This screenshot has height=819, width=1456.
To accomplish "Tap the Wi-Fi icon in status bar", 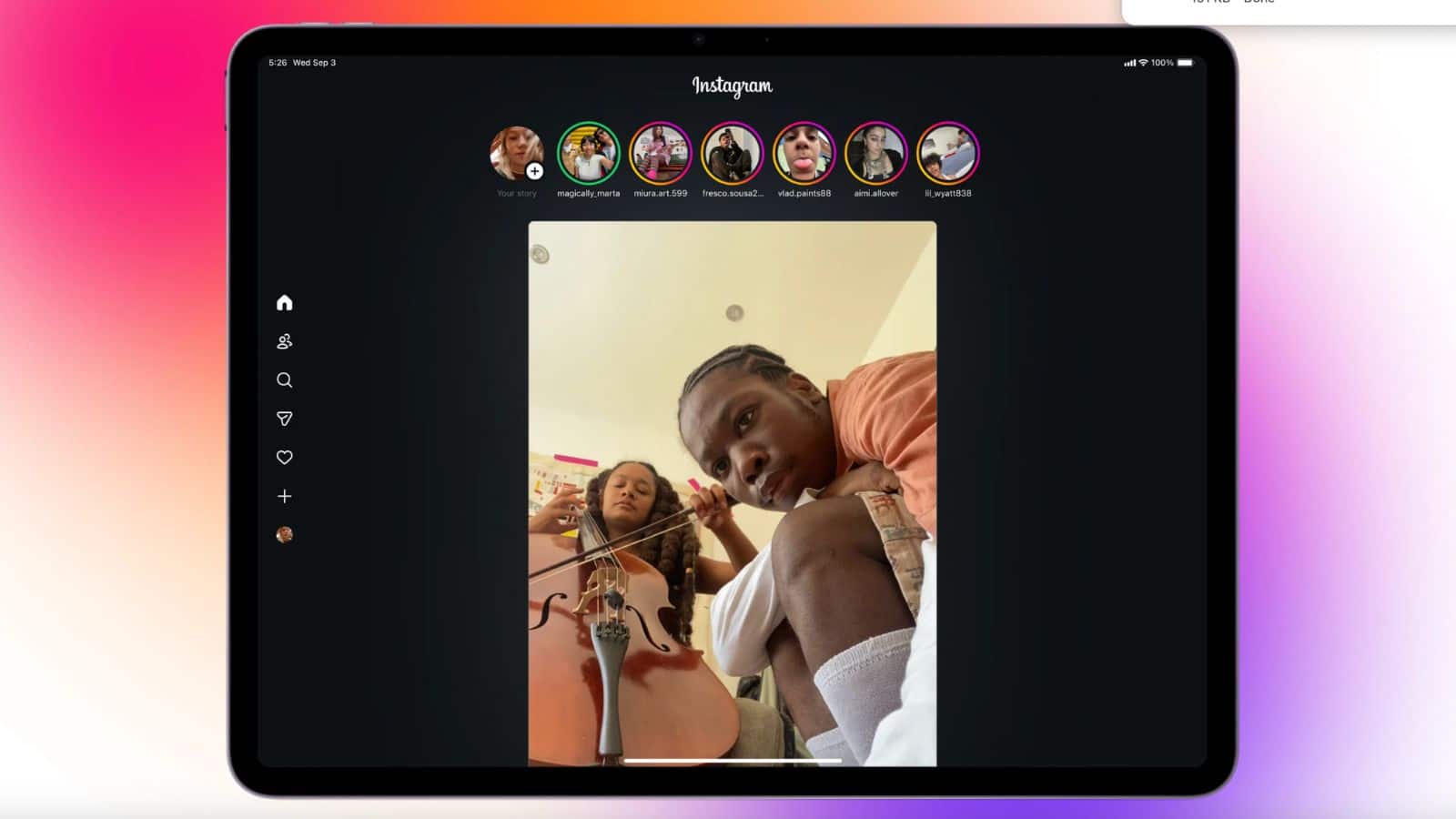I will click(x=1143, y=63).
